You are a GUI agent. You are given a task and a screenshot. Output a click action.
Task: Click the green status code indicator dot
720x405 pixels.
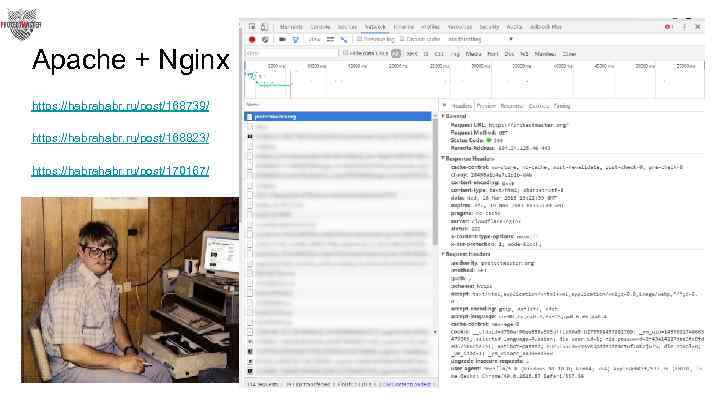pos(489,140)
